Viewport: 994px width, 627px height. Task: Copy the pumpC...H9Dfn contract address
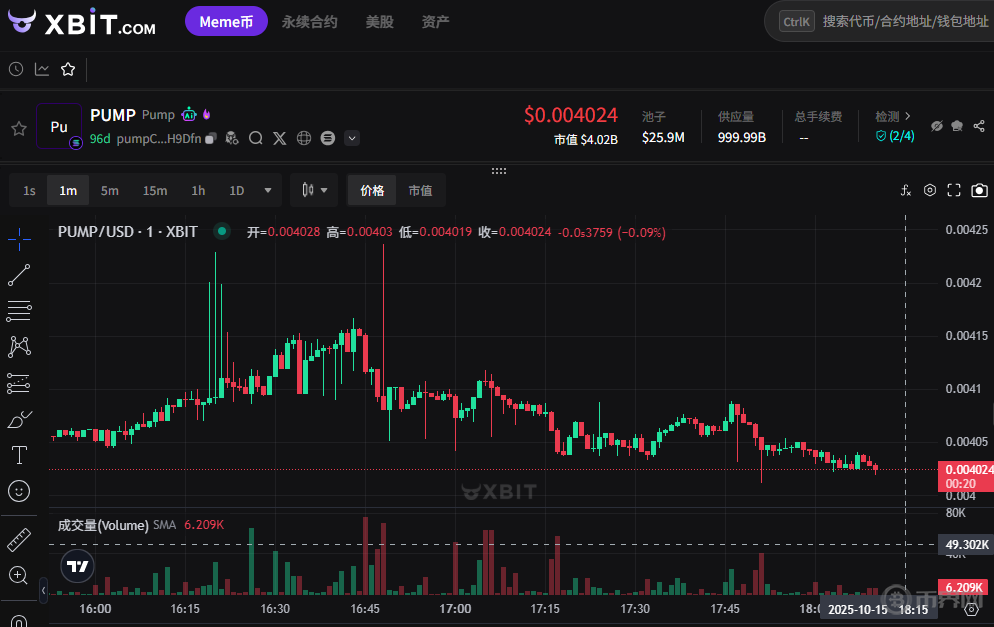pos(211,138)
